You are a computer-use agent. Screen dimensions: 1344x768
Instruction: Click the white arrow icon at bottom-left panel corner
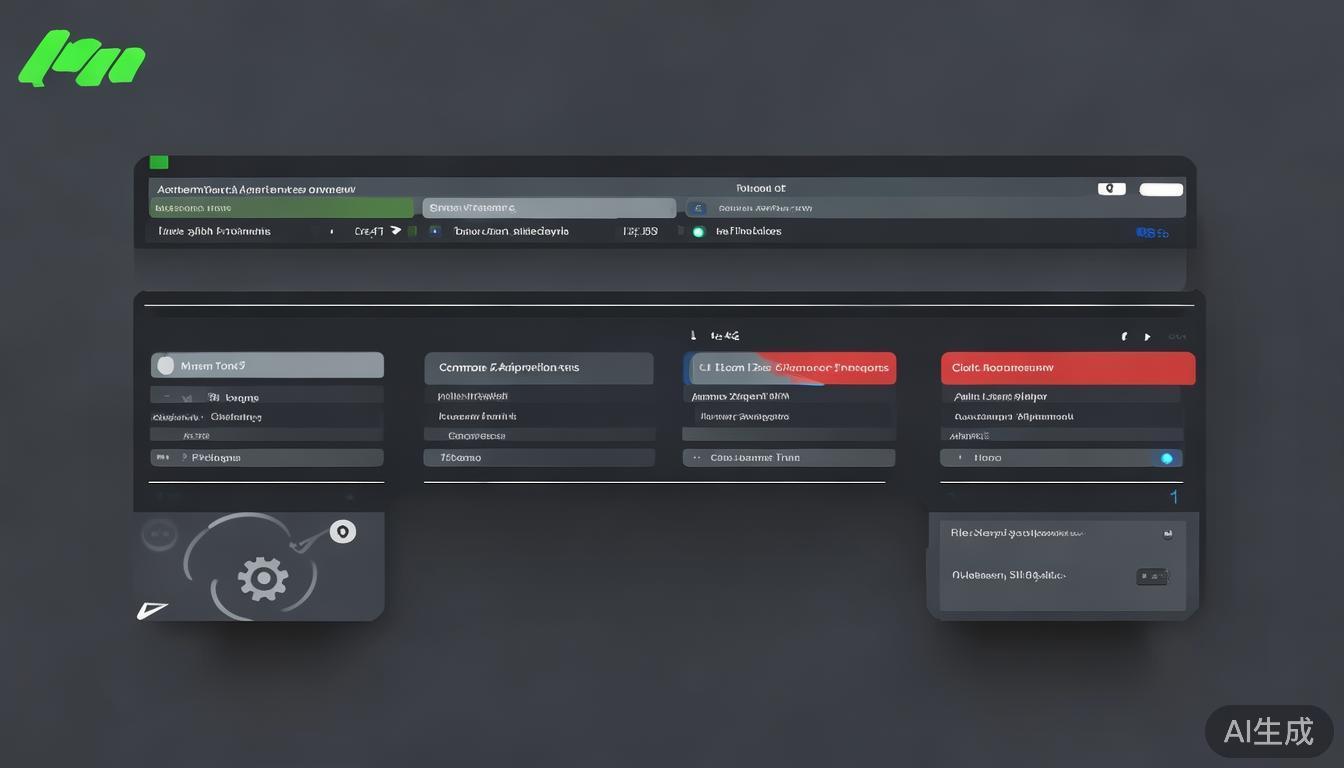coord(151,610)
